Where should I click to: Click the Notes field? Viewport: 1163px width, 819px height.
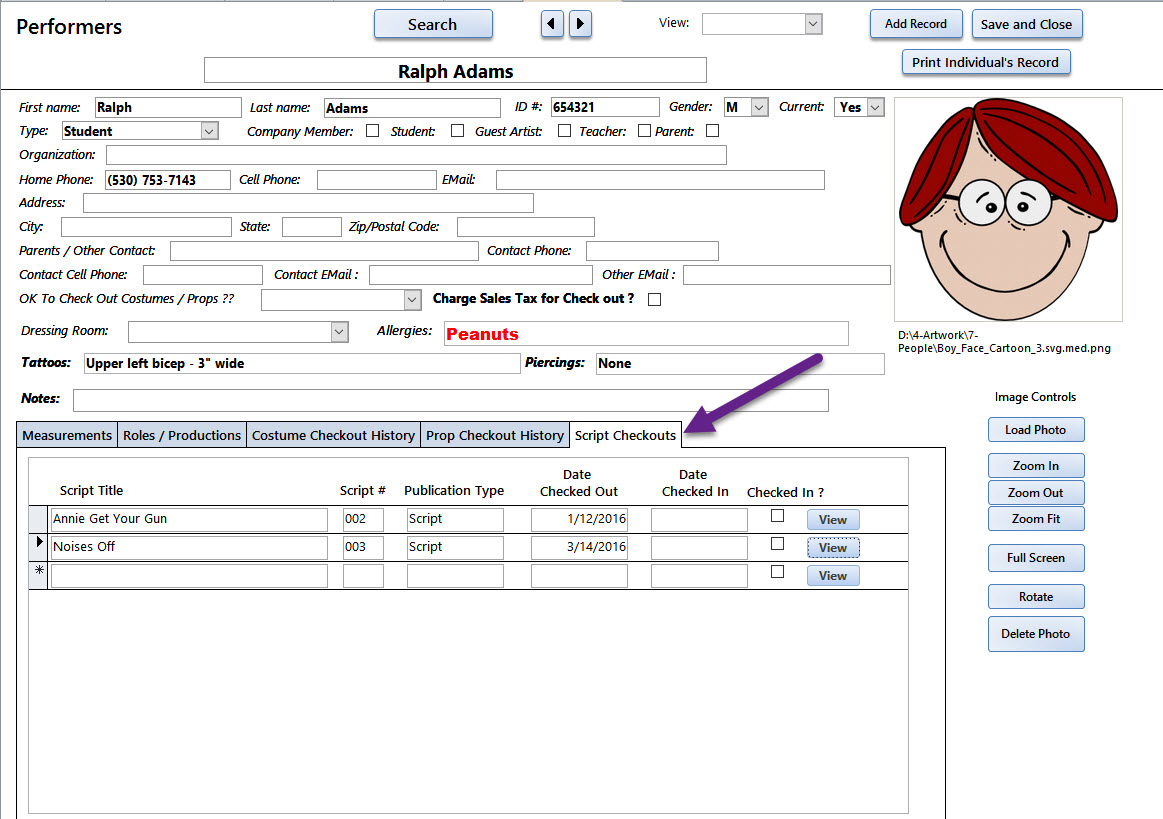(451, 401)
